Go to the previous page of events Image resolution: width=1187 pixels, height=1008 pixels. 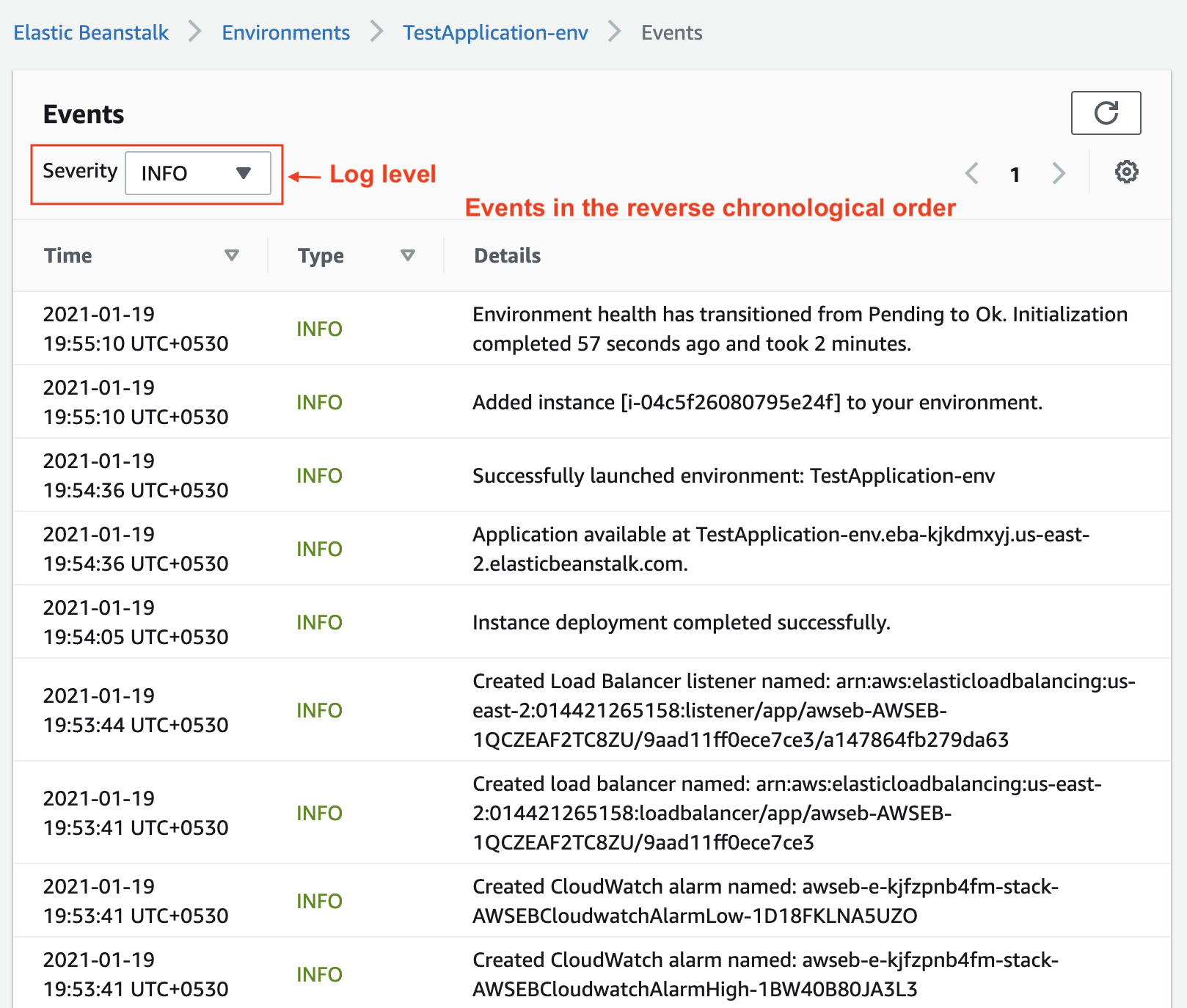tap(972, 174)
